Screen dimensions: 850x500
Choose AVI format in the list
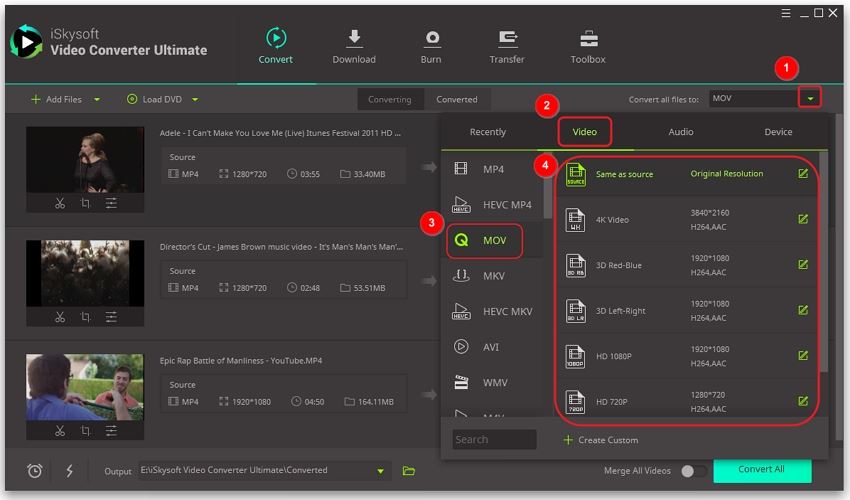click(x=492, y=347)
